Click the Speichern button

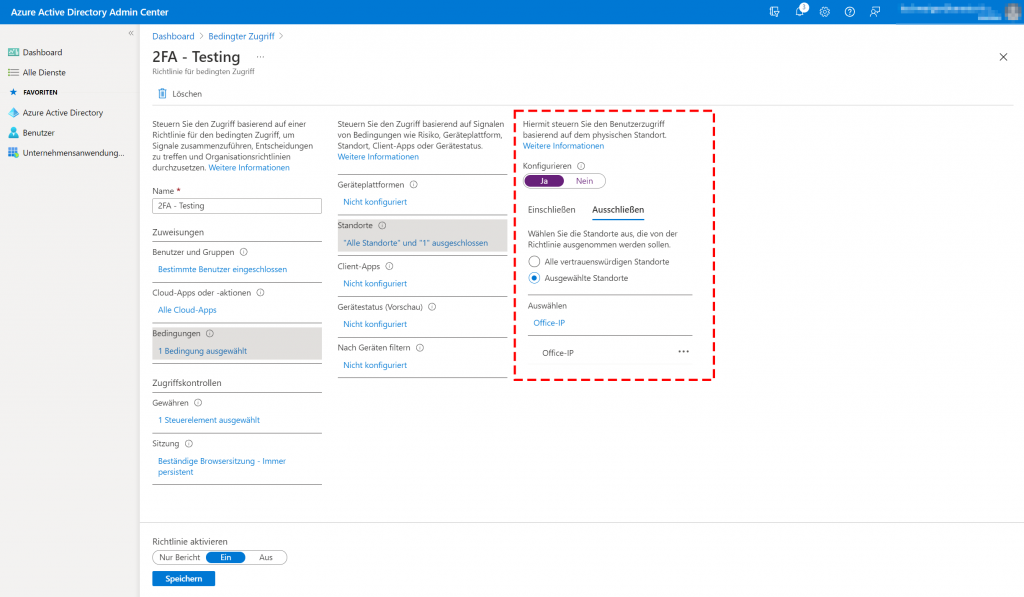183,578
